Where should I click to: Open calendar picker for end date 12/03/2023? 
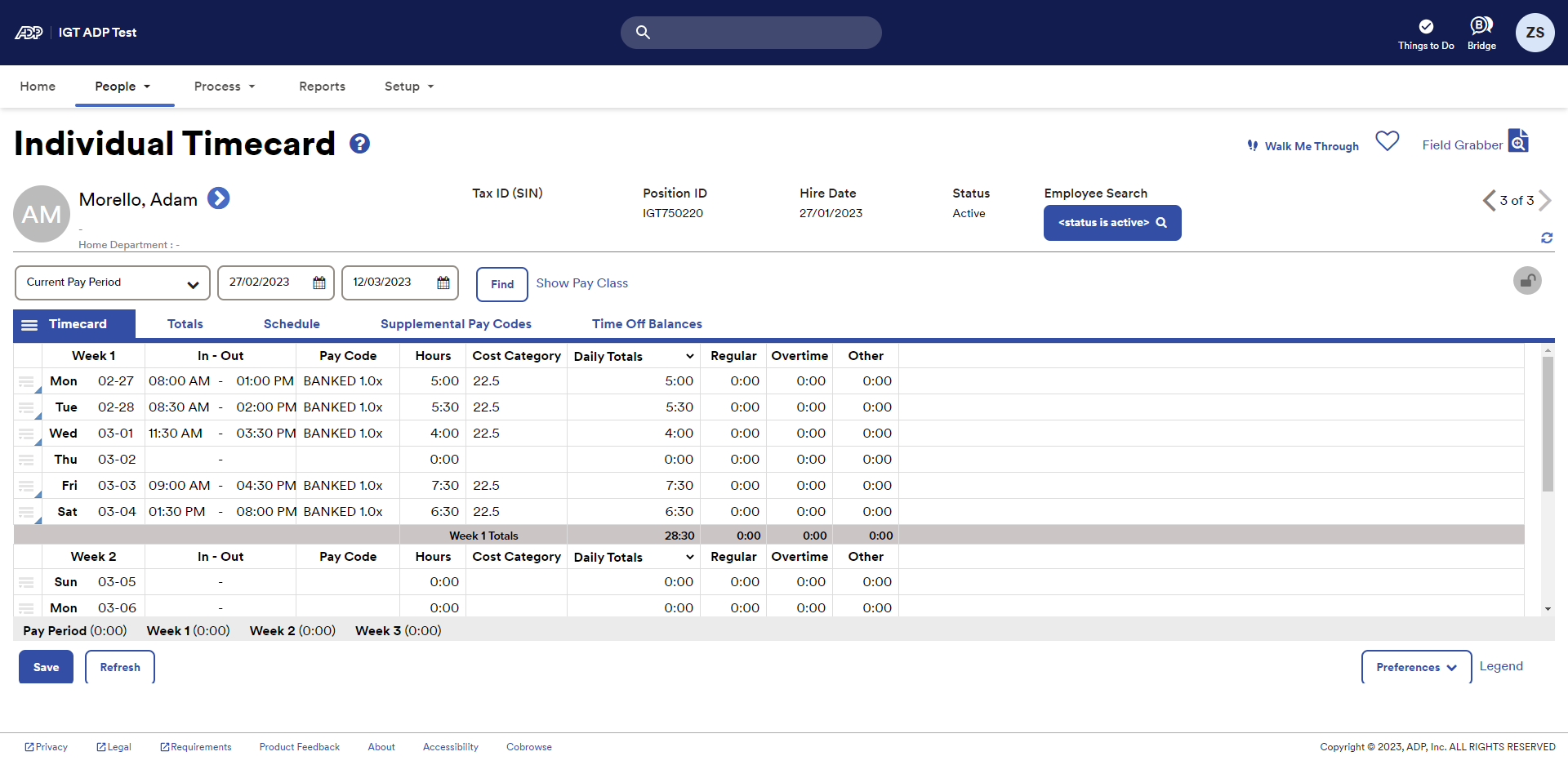pyautogui.click(x=443, y=282)
